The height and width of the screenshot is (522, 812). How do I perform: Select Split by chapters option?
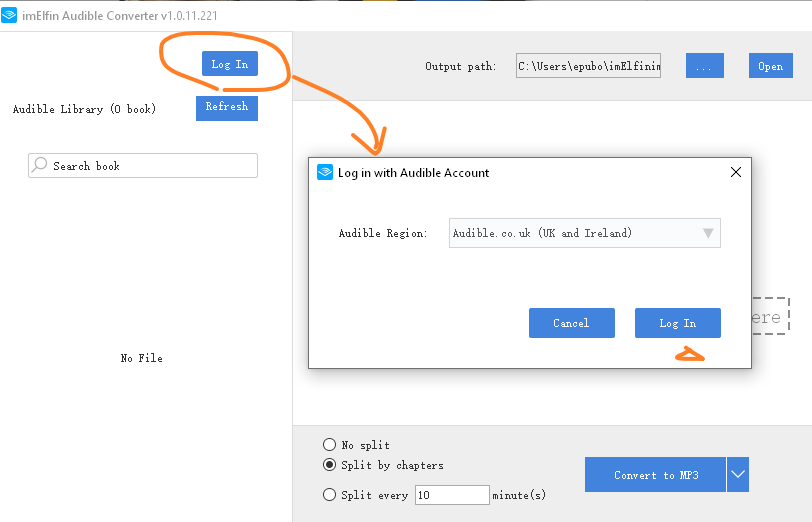pyautogui.click(x=329, y=465)
